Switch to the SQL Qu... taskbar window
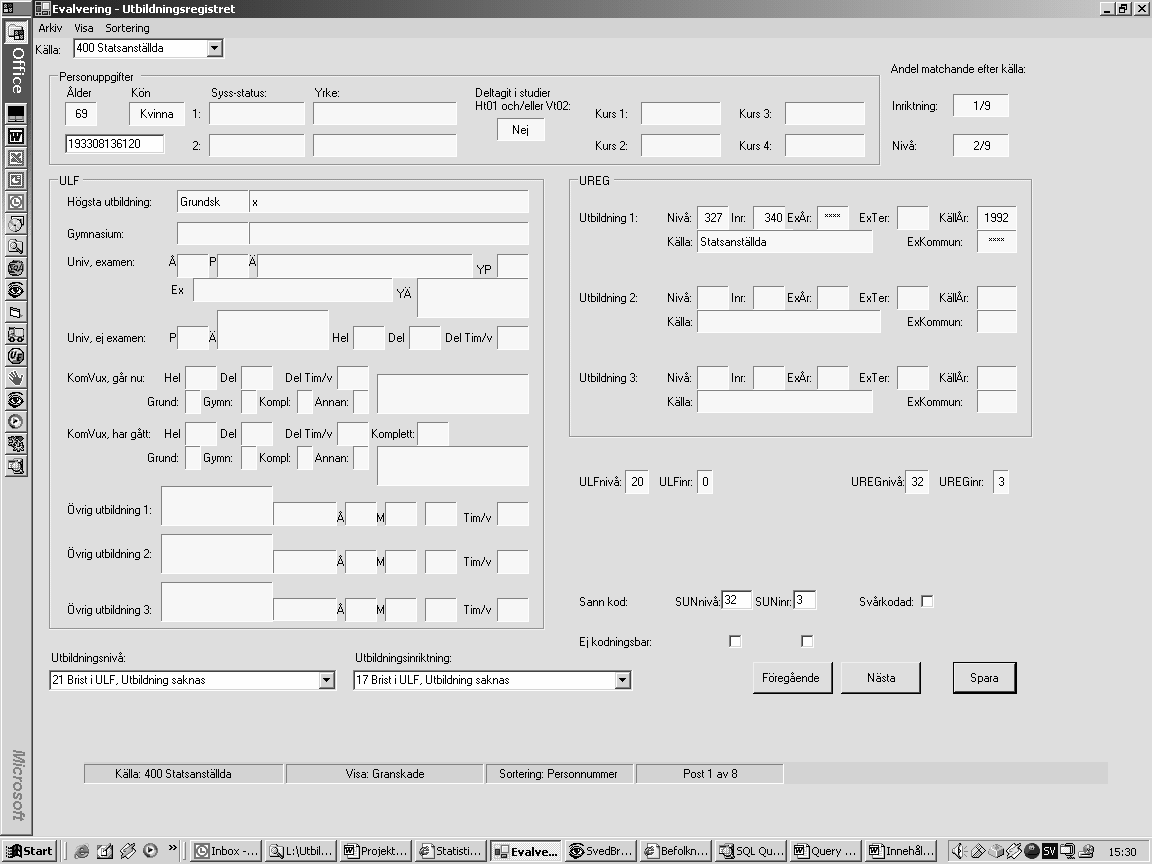Screen dimensions: 1152x864 751,851
